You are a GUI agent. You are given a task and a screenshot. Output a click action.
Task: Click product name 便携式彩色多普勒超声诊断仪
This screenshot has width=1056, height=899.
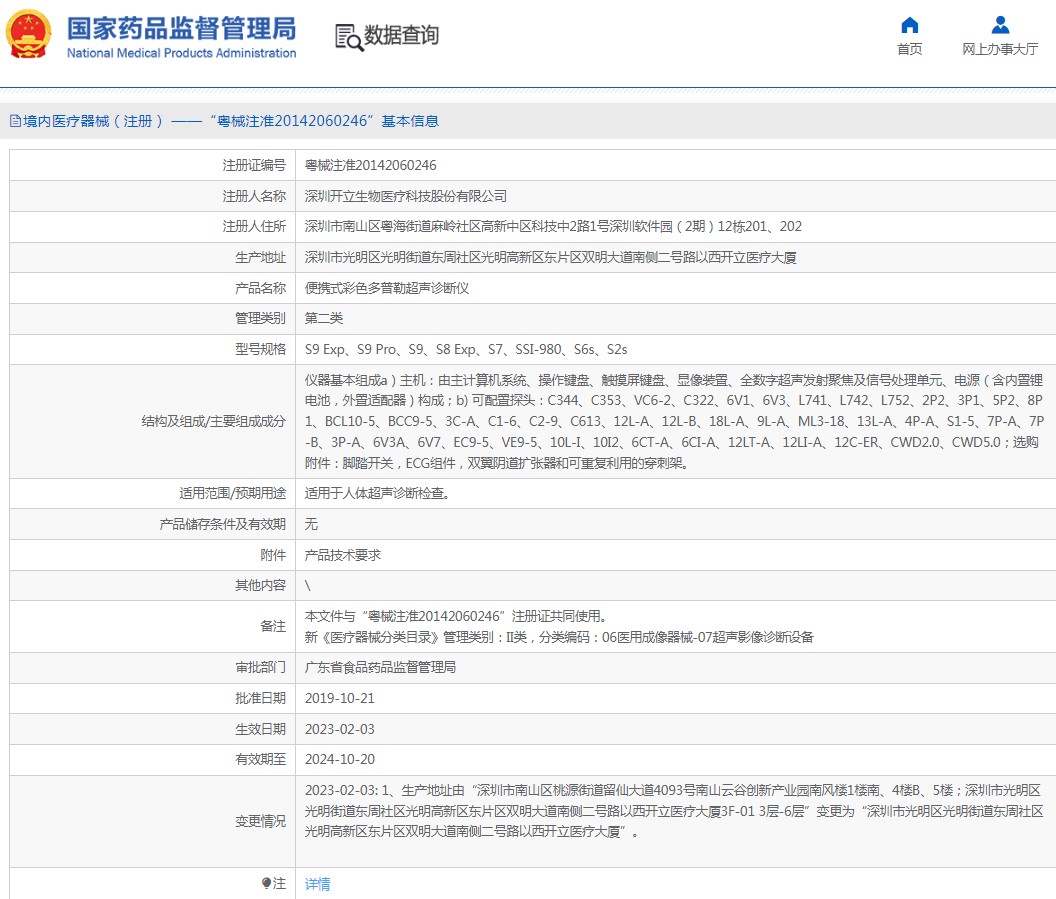[386, 288]
